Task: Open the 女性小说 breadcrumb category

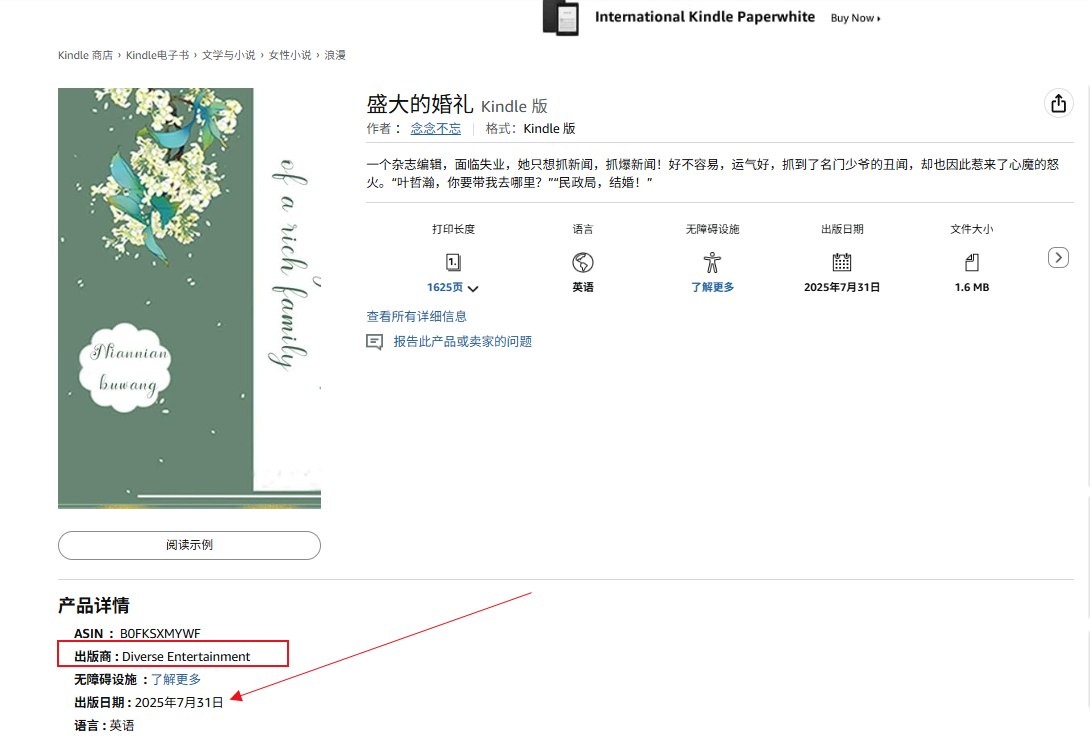Action: point(290,55)
